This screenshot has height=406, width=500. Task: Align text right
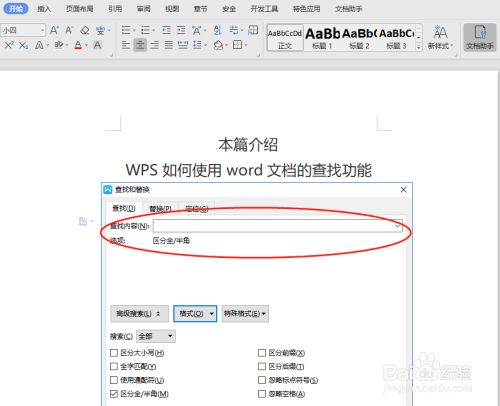point(154,45)
